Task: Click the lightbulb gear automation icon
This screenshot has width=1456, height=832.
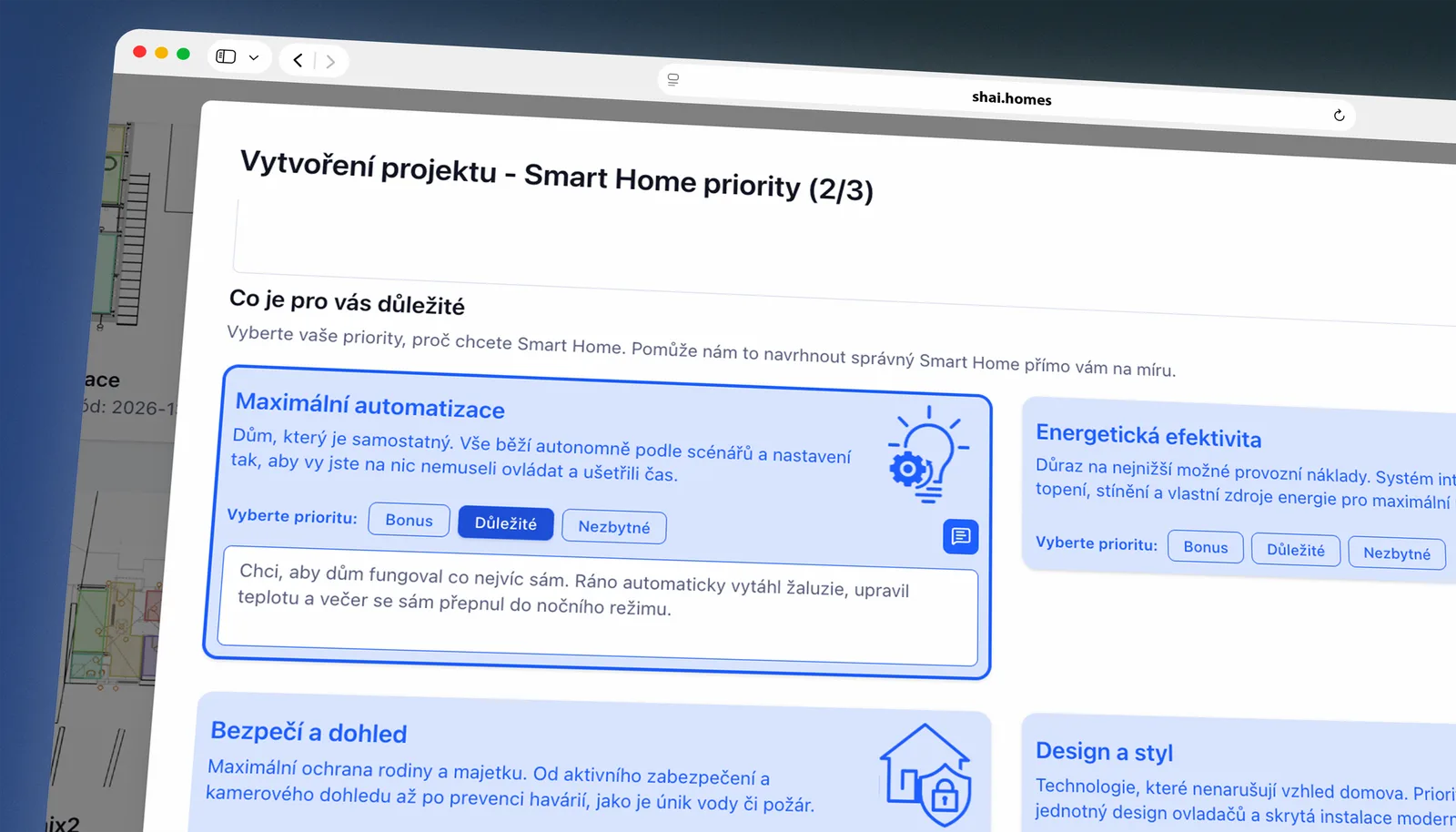Action: [927, 454]
